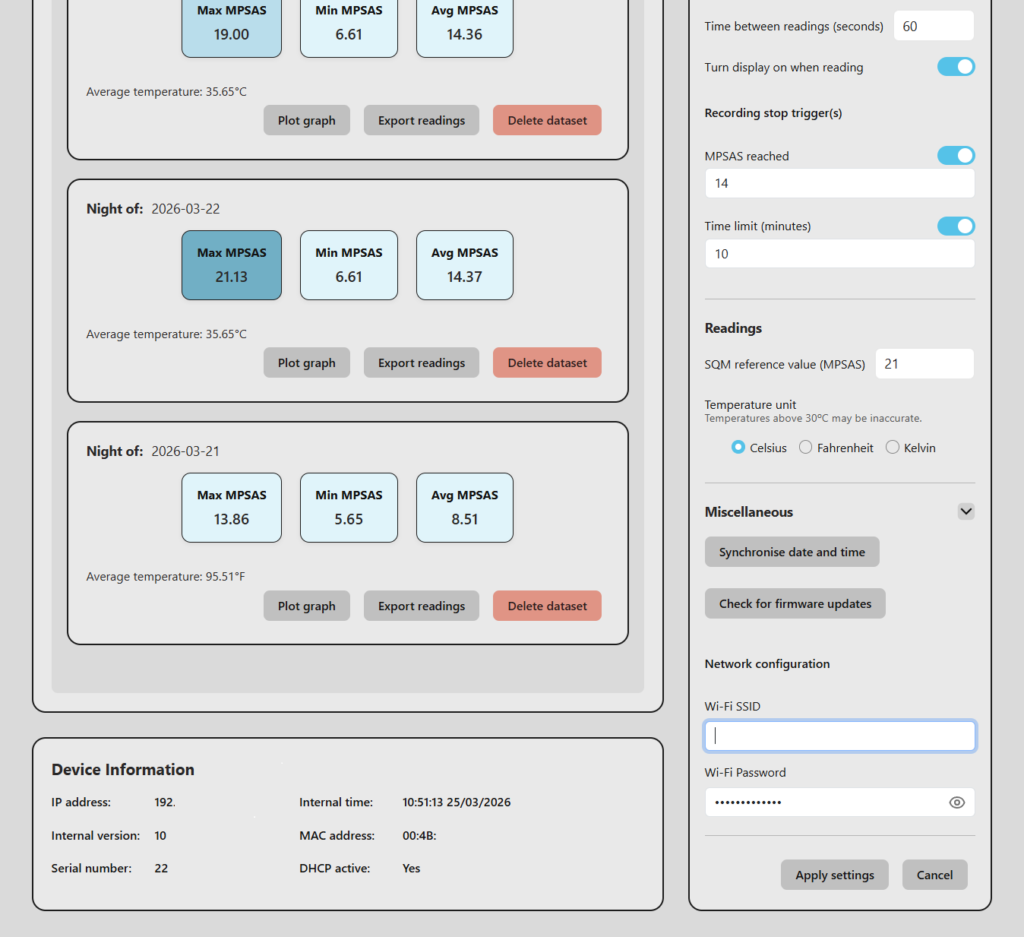The height and width of the screenshot is (937, 1024).
Task: Select Fahrenheit temperature unit
Action: tap(806, 448)
